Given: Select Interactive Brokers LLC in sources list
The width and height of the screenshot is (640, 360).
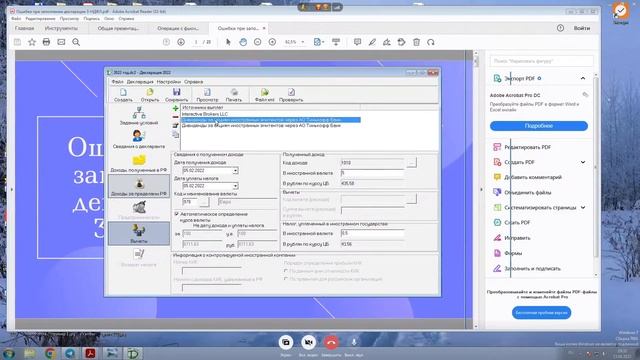Looking at the screenshot, I should pos(205,114).
